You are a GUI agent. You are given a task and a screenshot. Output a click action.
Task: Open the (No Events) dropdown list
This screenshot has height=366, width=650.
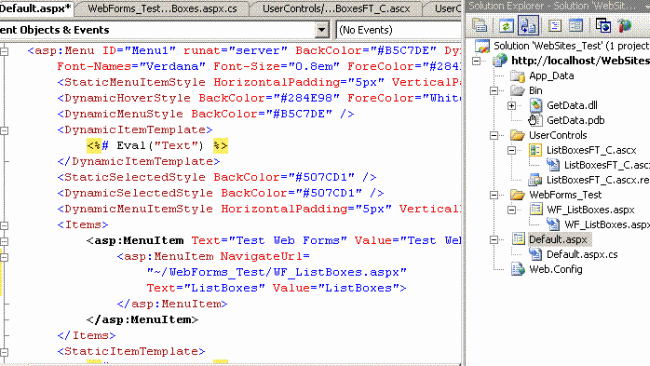pos(398,30)
